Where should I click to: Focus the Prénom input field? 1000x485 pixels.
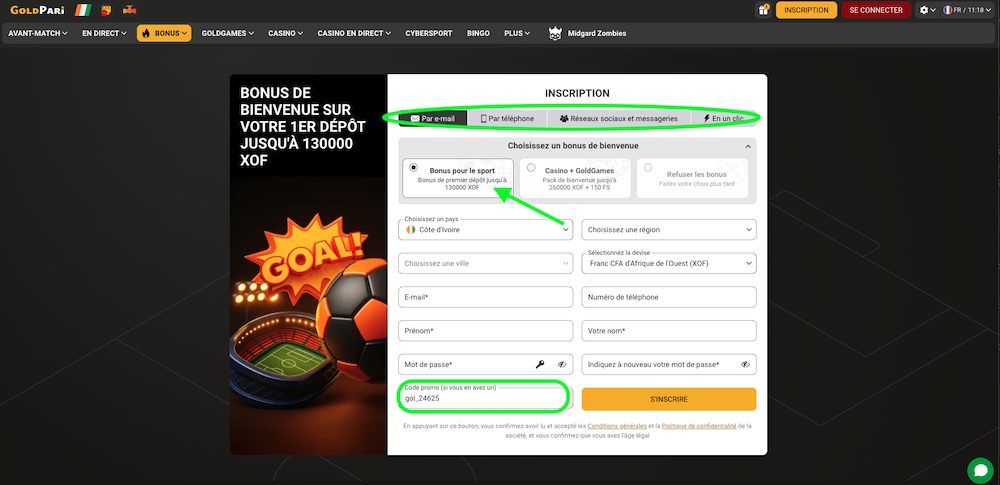coord(485,331)
